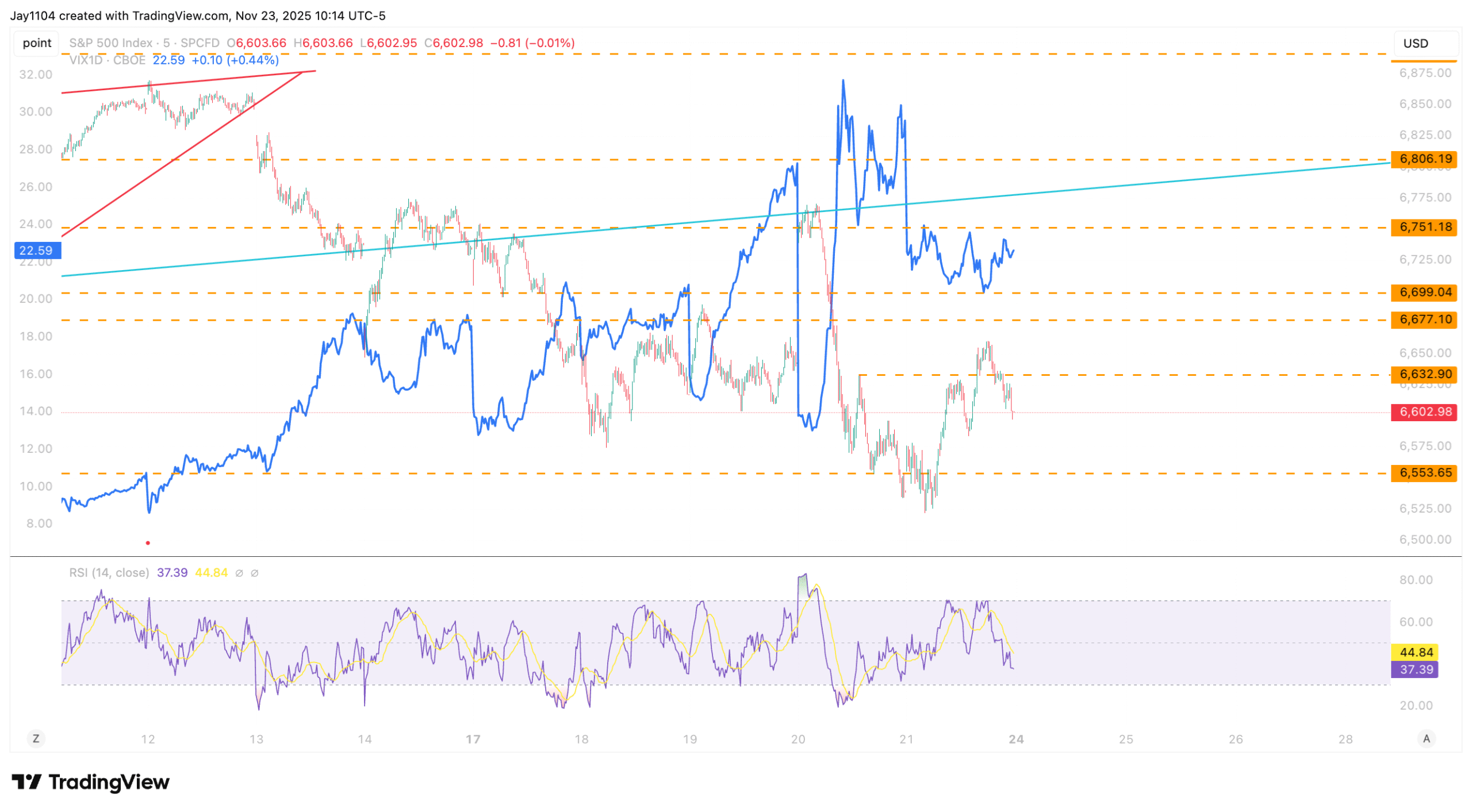Open the RSI (14, close) indicator legend
The height and width of the screenshot is (812, 1472).
[109, 574]
